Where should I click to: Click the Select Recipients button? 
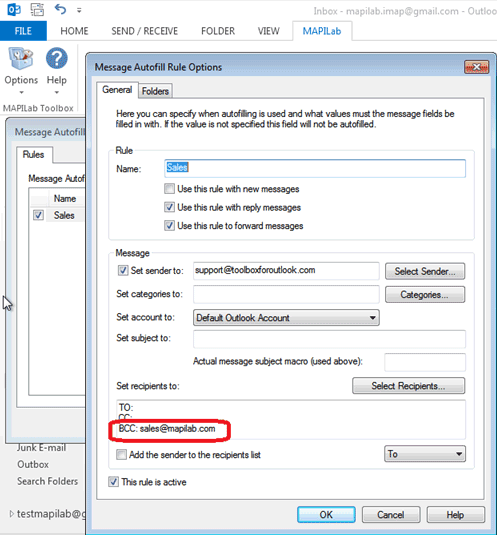coord(408,386)
